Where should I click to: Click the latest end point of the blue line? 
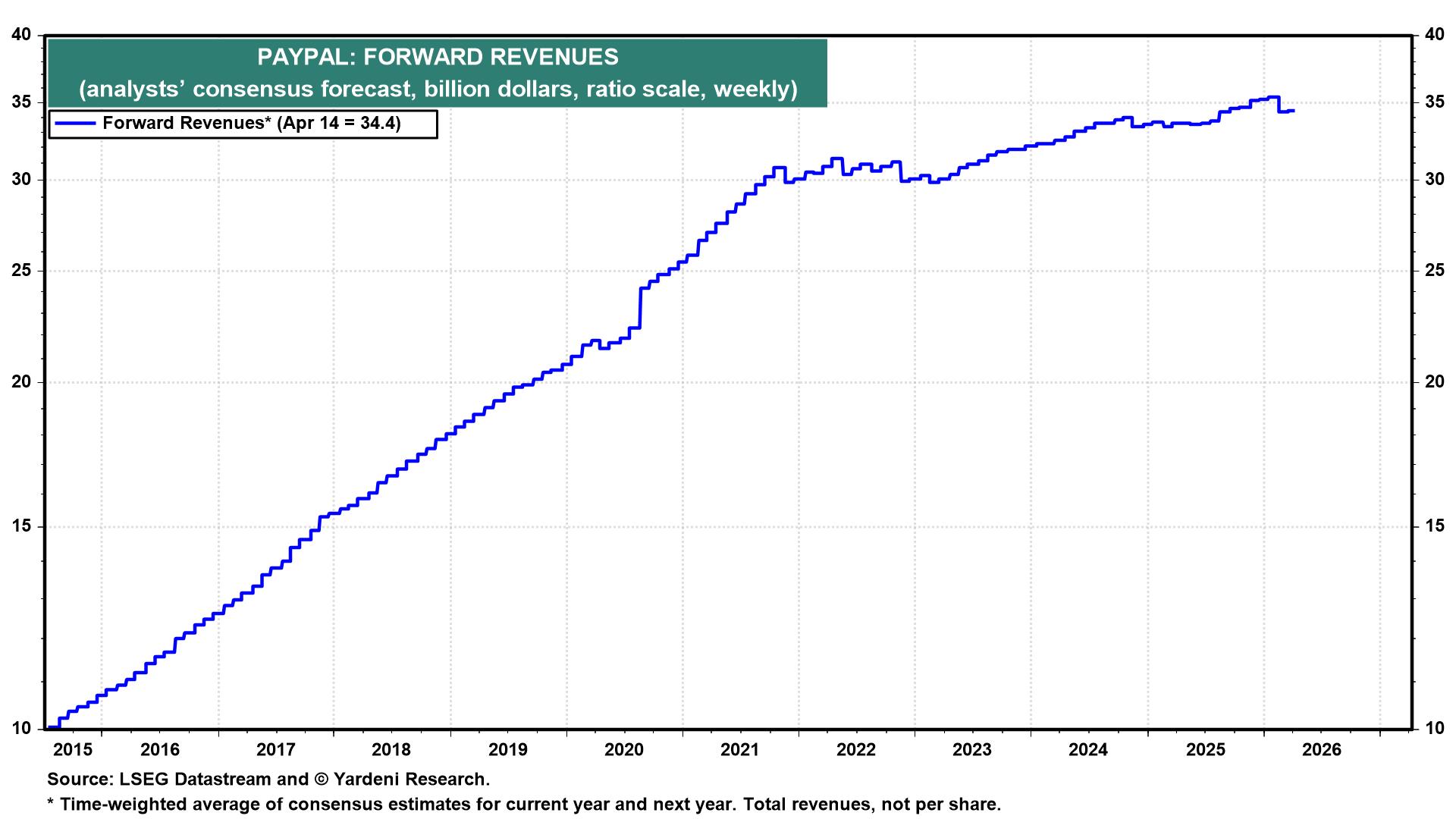(1293, 111)
